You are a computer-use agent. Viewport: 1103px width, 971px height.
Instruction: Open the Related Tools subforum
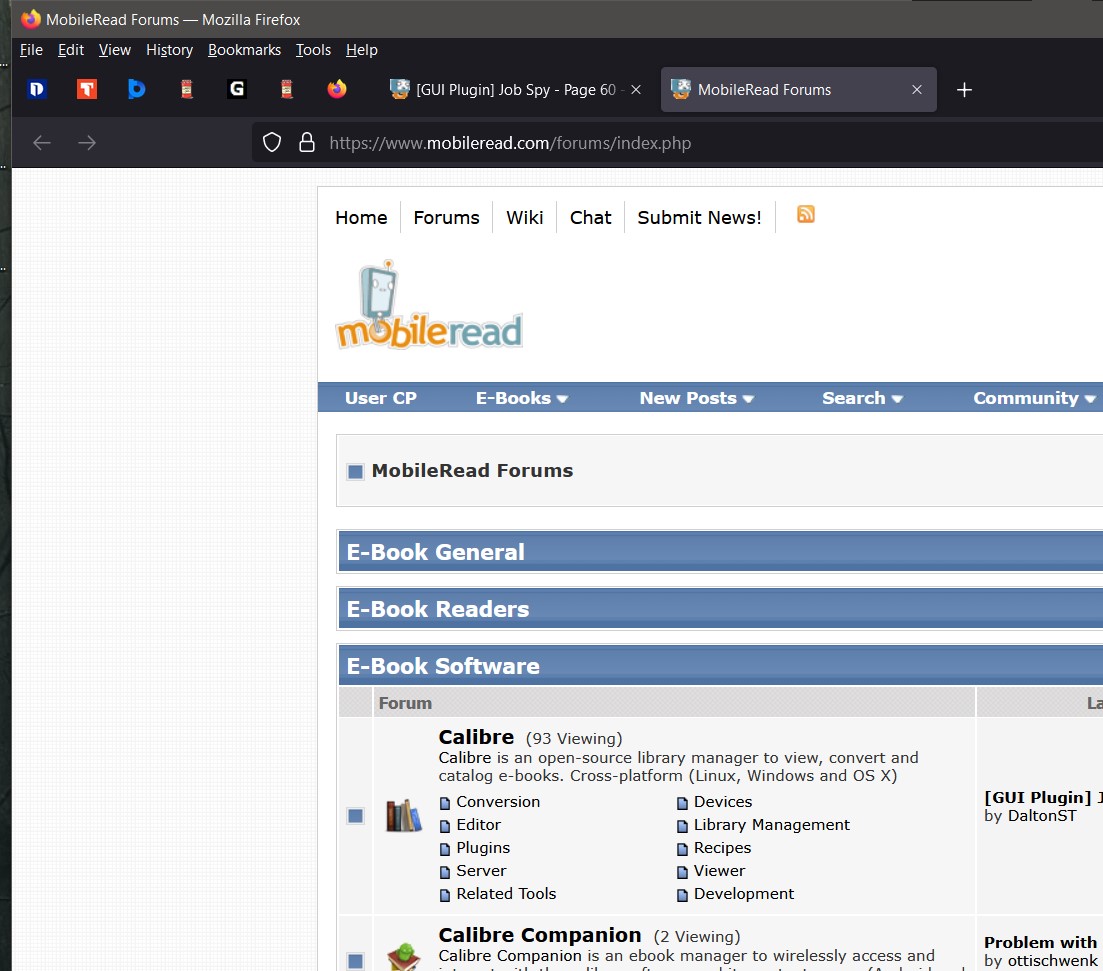(x=506, y=894)
